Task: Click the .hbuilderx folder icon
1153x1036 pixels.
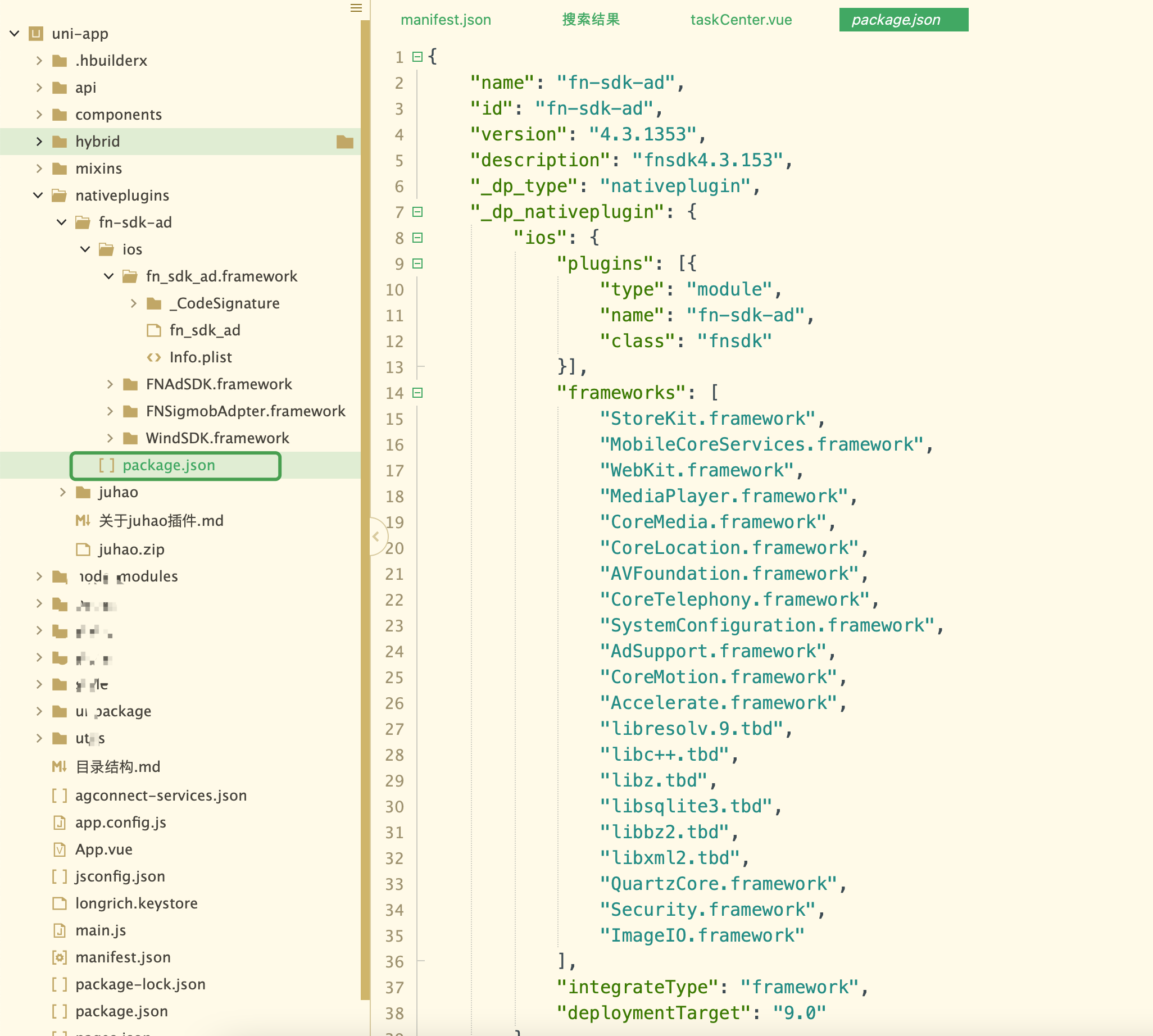Action: 59,60
